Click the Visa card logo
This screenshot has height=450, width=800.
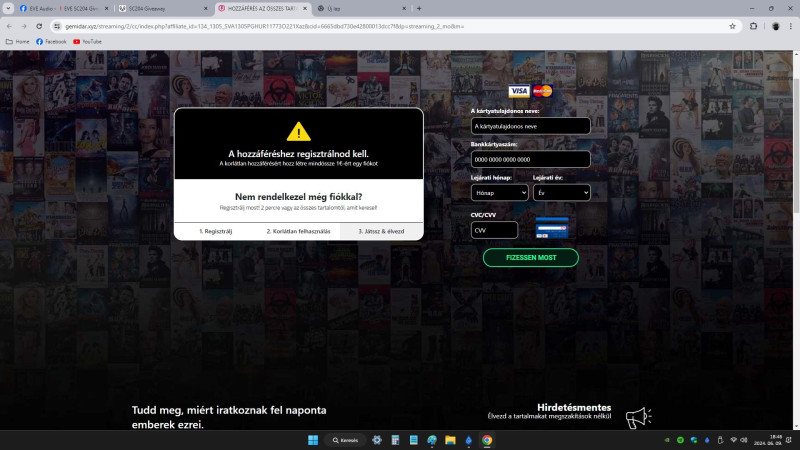coord(519,91)
